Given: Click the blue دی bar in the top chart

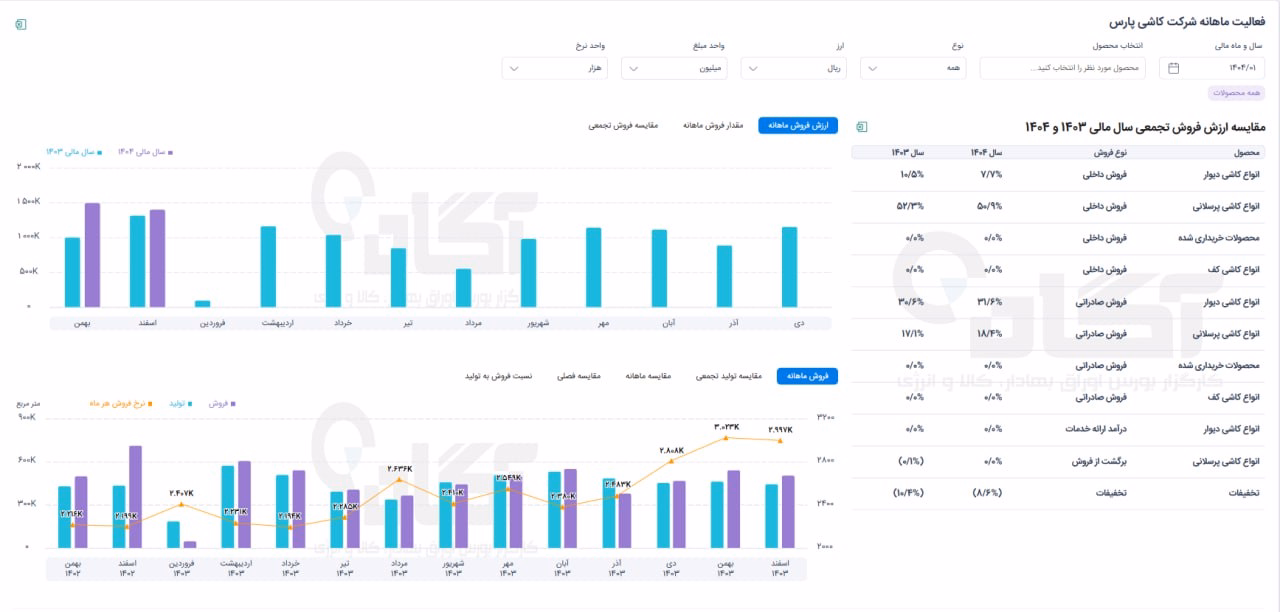Looking at the screenshot, I should point(790,267).
